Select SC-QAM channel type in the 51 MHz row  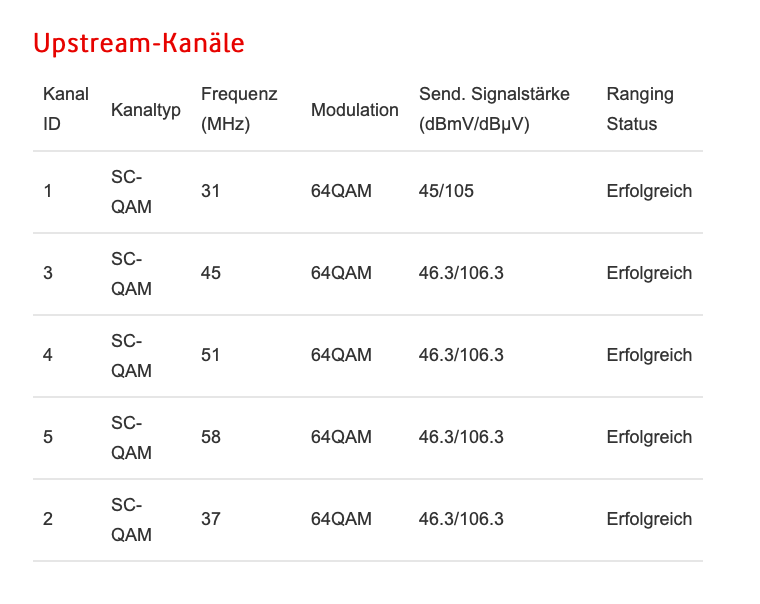click(x=131, y=356)
